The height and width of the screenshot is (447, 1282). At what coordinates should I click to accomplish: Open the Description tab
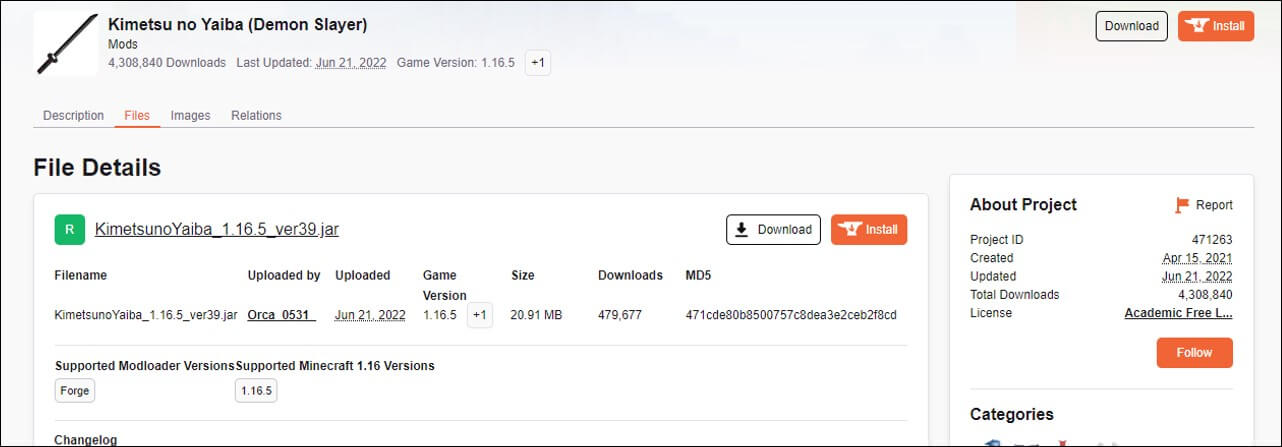point(73,115)
